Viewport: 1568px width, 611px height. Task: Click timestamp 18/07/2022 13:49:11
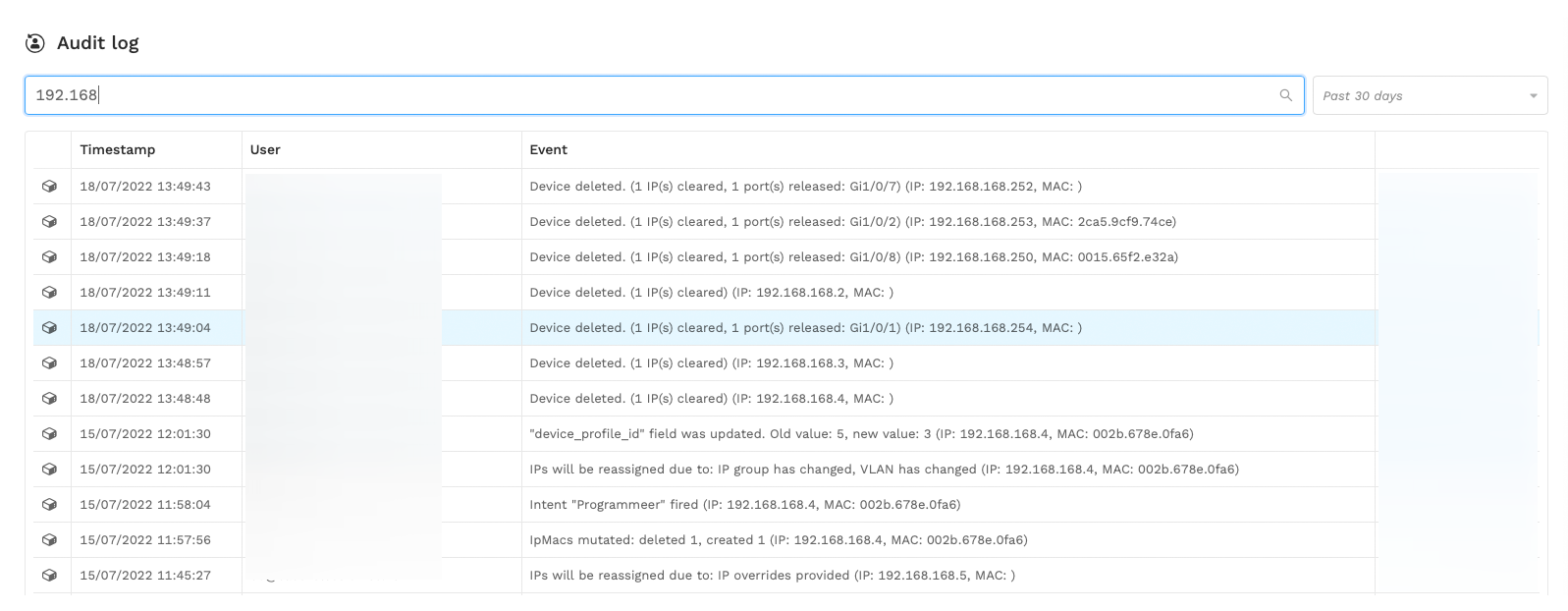pos(145,293)
